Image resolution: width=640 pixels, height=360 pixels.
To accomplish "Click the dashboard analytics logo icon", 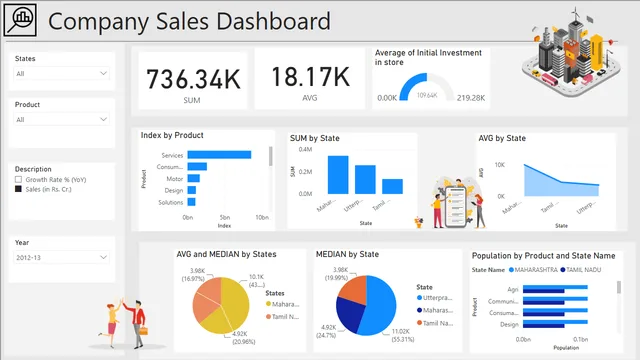I will pos(20,20).
